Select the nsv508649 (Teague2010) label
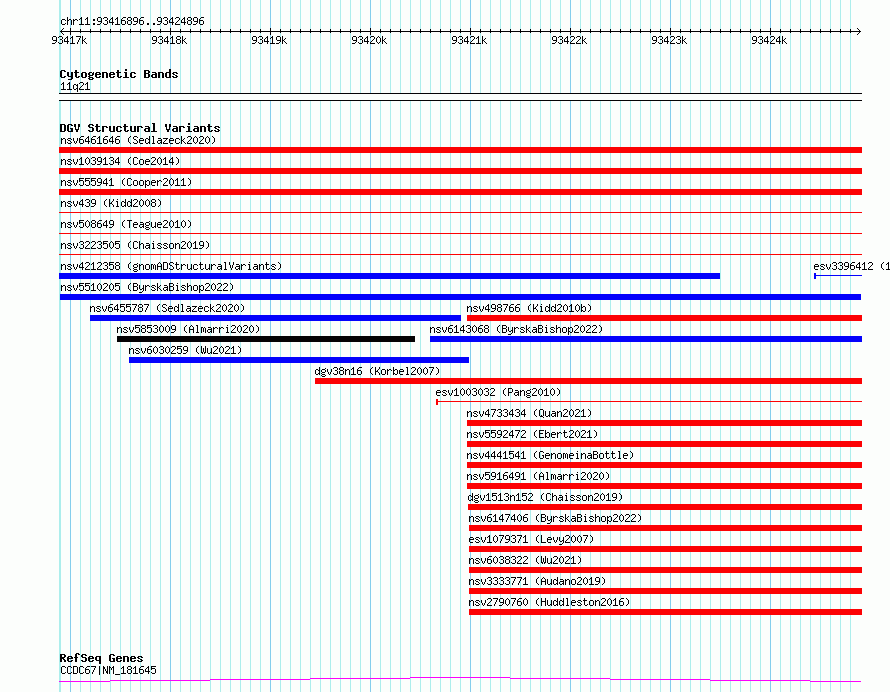890x692 pixels. tap(126, 224)
